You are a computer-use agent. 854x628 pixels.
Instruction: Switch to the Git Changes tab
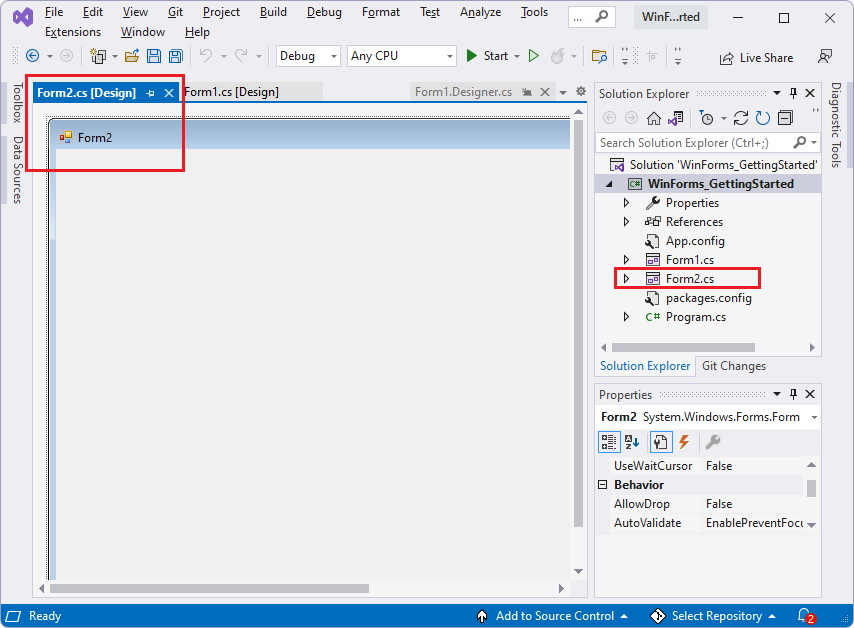tap(733, 366)
